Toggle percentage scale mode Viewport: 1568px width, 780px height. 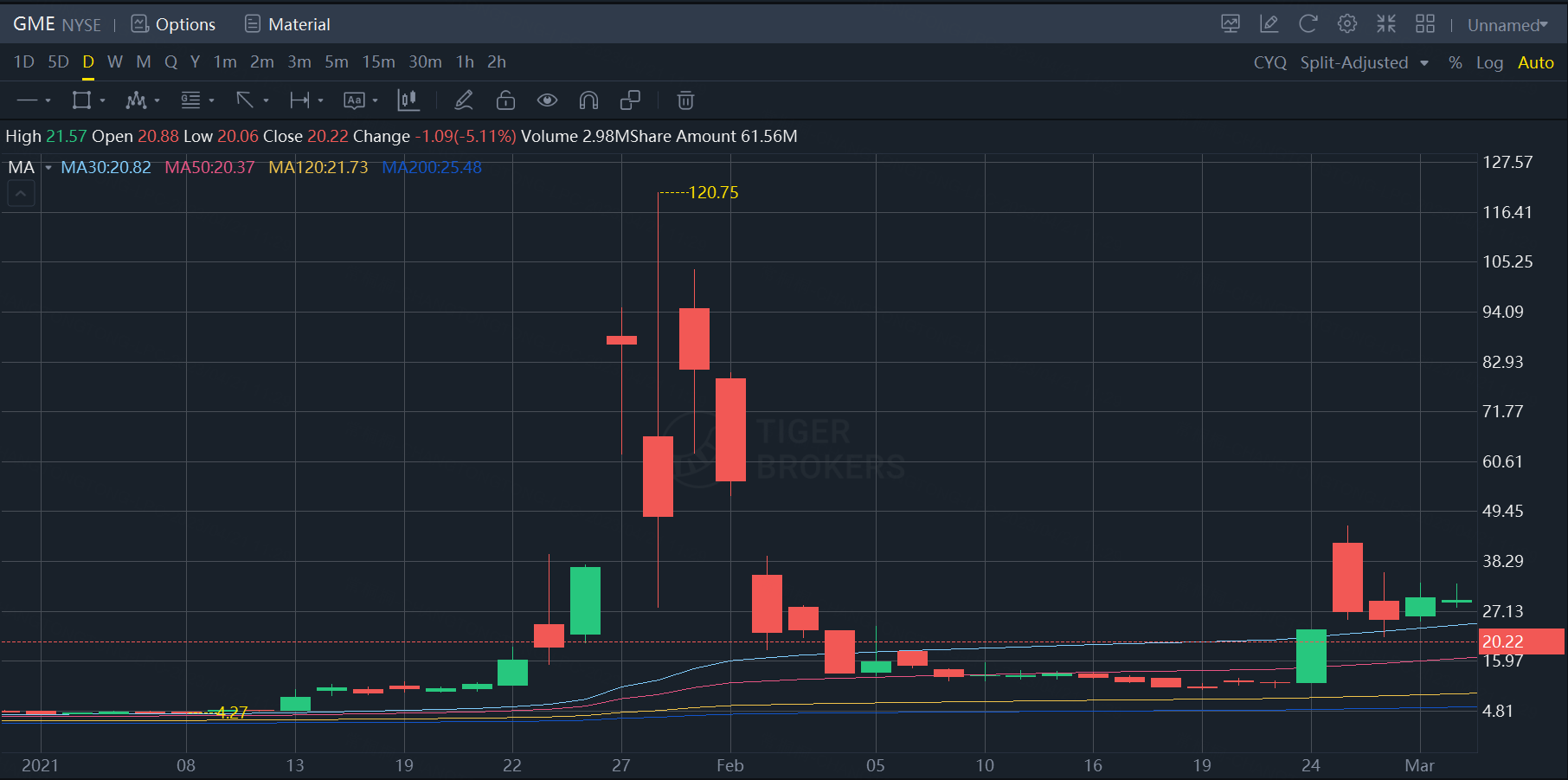(1456, 62)
